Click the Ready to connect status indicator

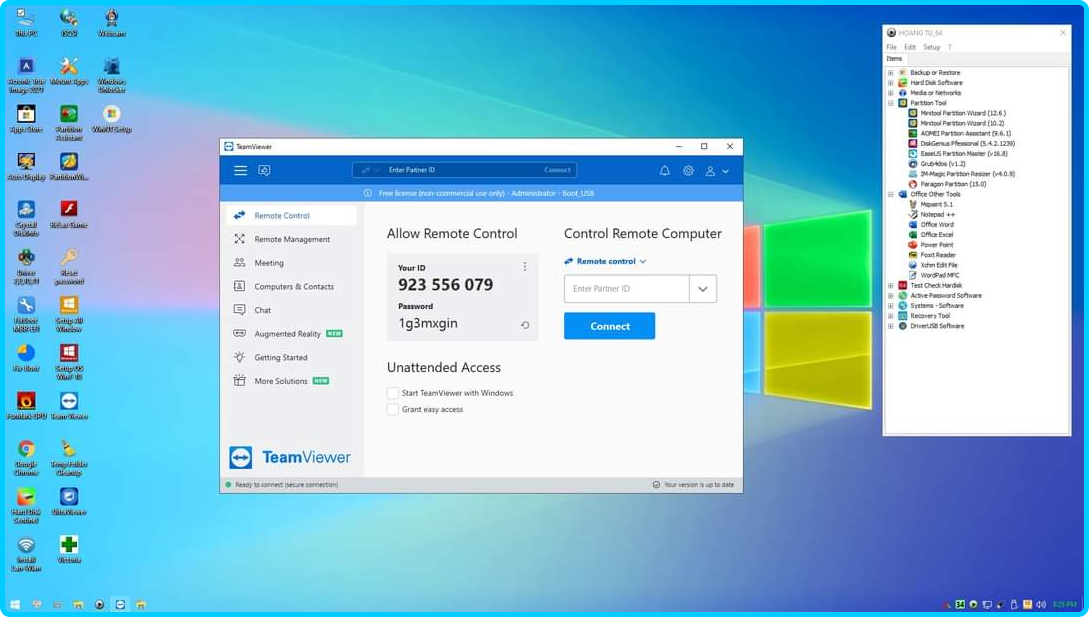point(281,485)
